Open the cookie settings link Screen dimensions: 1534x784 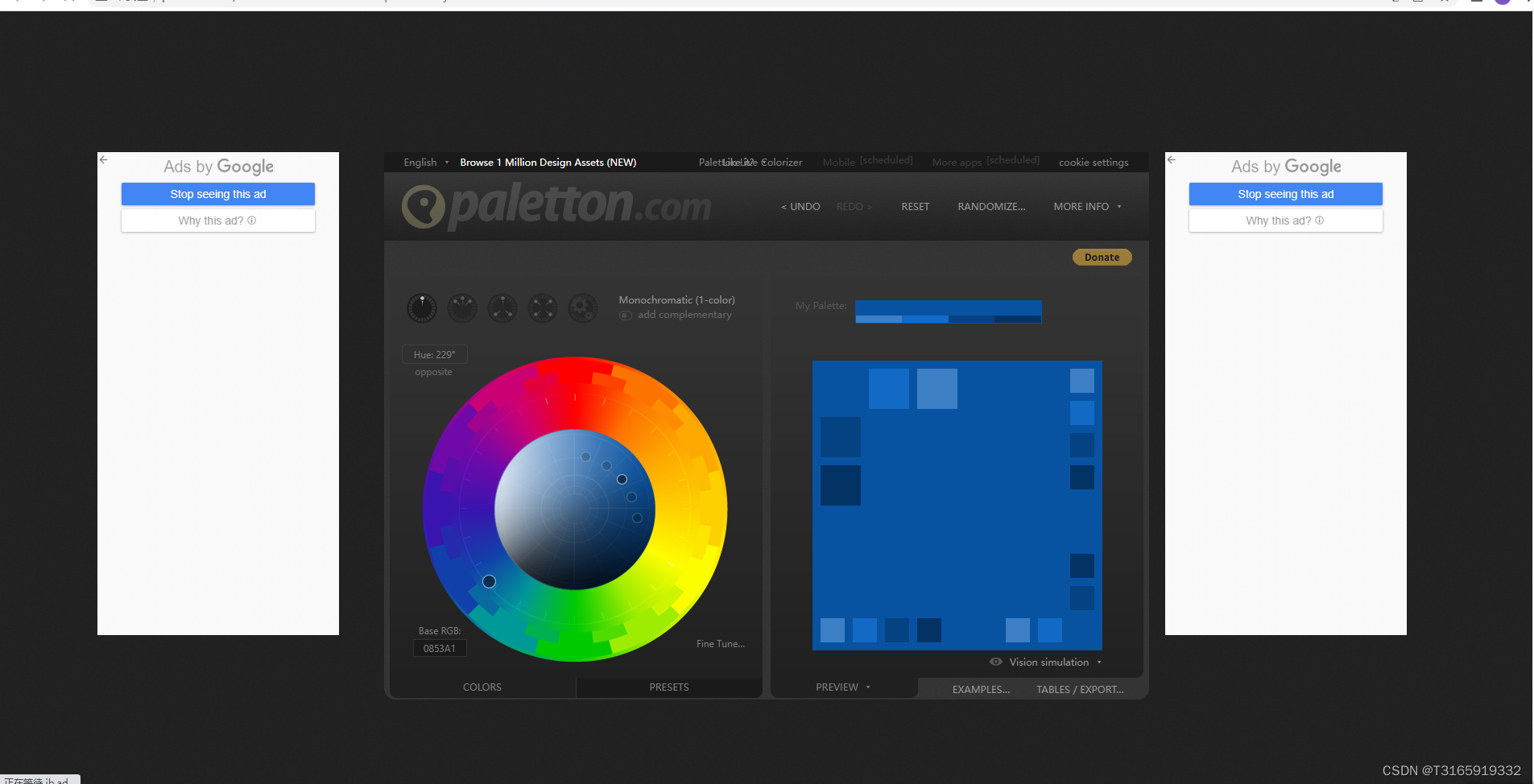point(1094,163)
